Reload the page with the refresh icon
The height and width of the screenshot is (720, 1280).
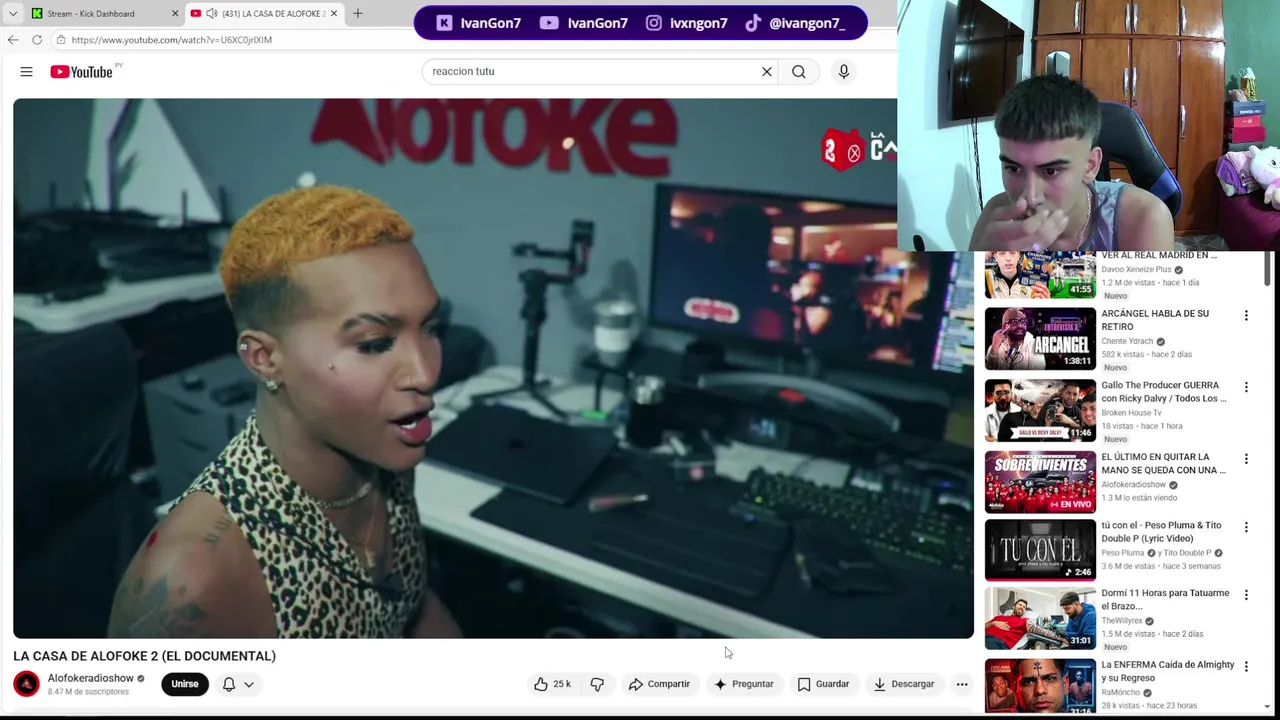tap(37, 40)
